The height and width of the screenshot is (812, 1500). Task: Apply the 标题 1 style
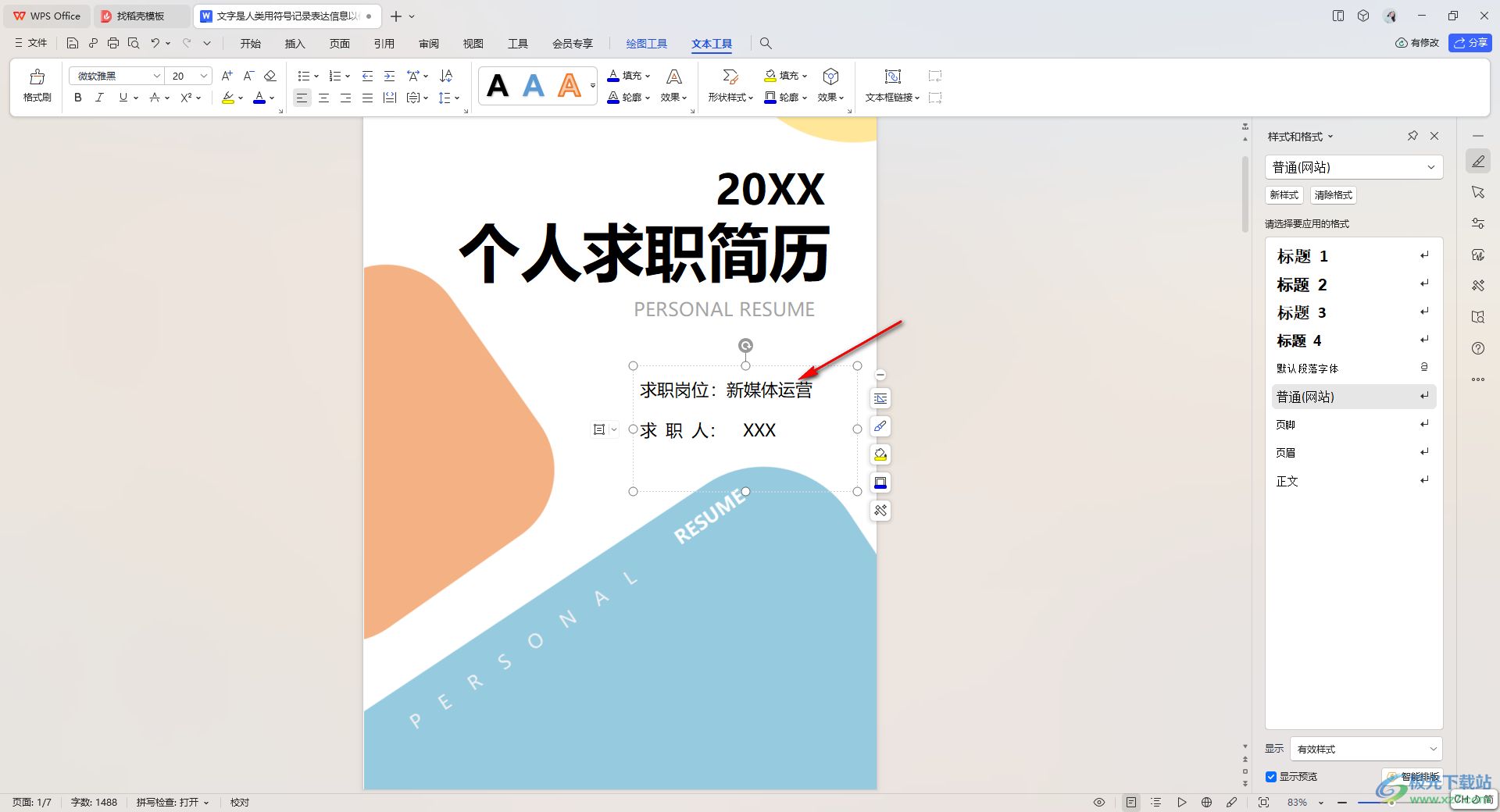pos(1354,256)
